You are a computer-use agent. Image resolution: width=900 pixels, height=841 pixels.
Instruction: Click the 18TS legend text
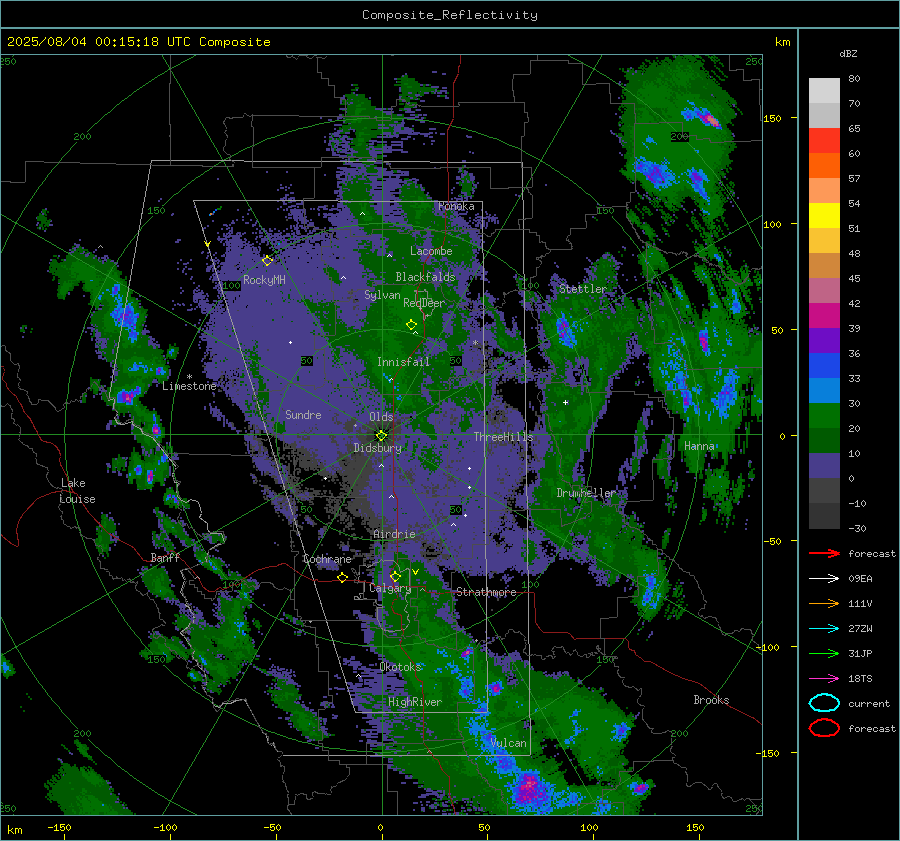click(x=860, y=679)
